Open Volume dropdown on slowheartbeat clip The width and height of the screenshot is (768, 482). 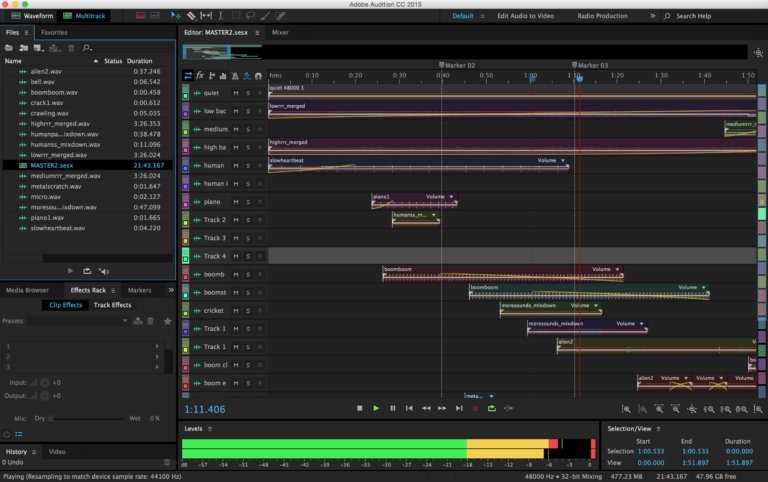[563, 161]
